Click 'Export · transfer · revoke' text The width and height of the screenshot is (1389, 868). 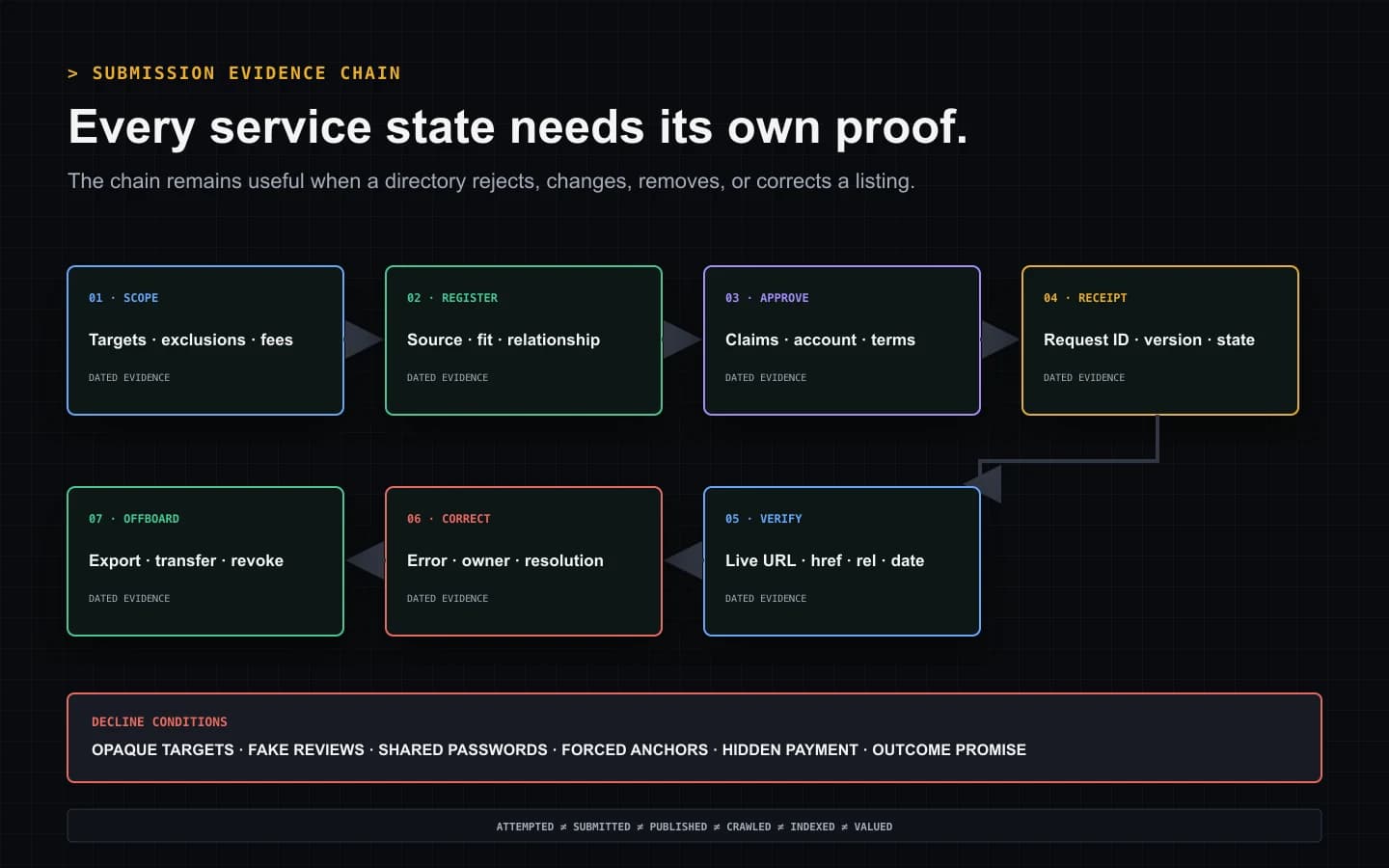pyautogui.click(x=186, y=560)
